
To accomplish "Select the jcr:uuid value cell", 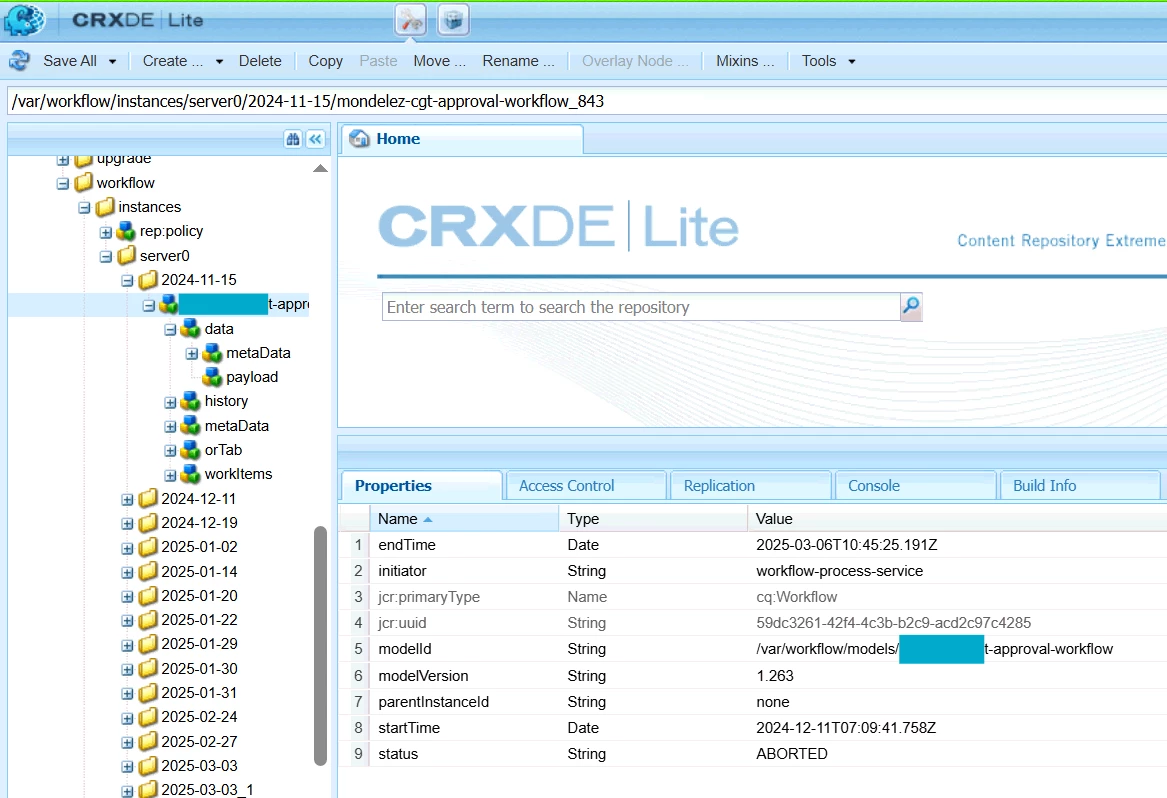I will (x=894, y=623).
